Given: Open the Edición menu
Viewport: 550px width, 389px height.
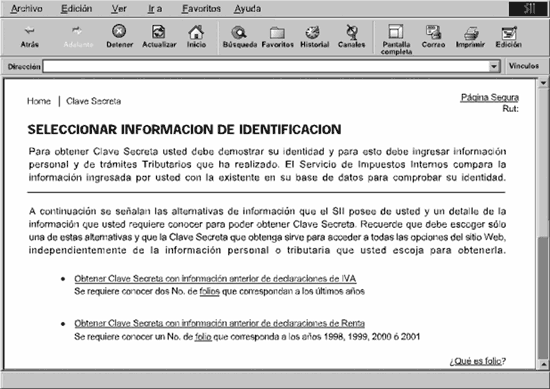Looking at the screenshot, I should (76, 9).
